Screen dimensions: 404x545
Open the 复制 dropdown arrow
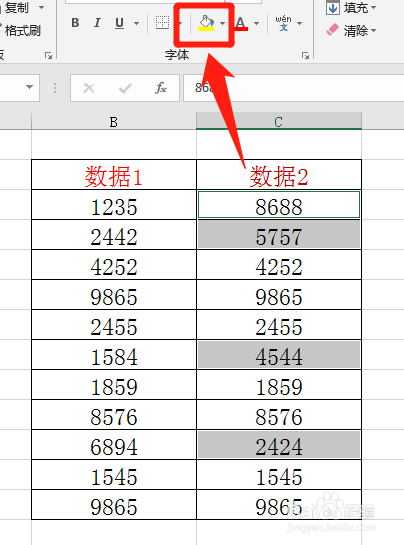click(41, 8)
